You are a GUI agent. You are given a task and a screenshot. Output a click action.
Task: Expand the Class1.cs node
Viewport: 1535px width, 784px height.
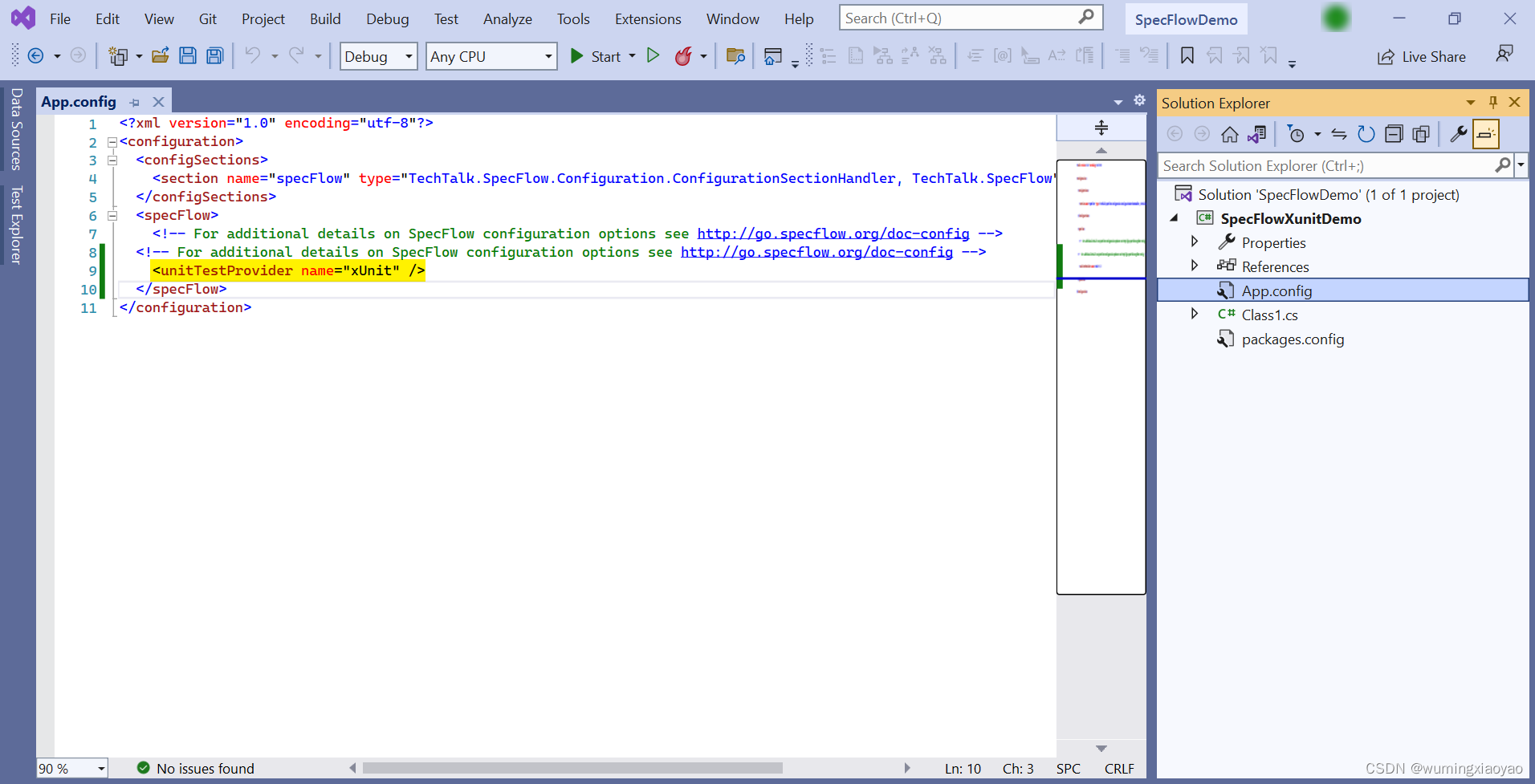[x=1195, y=314]
